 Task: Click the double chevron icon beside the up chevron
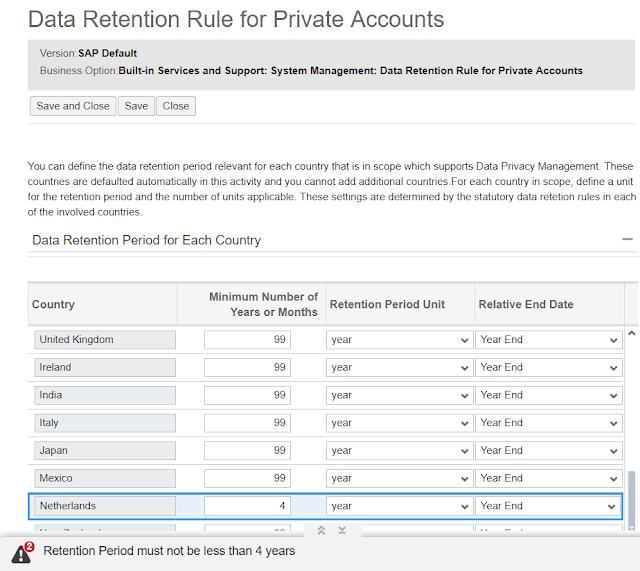pyautogui.click(x=342, y=530)
